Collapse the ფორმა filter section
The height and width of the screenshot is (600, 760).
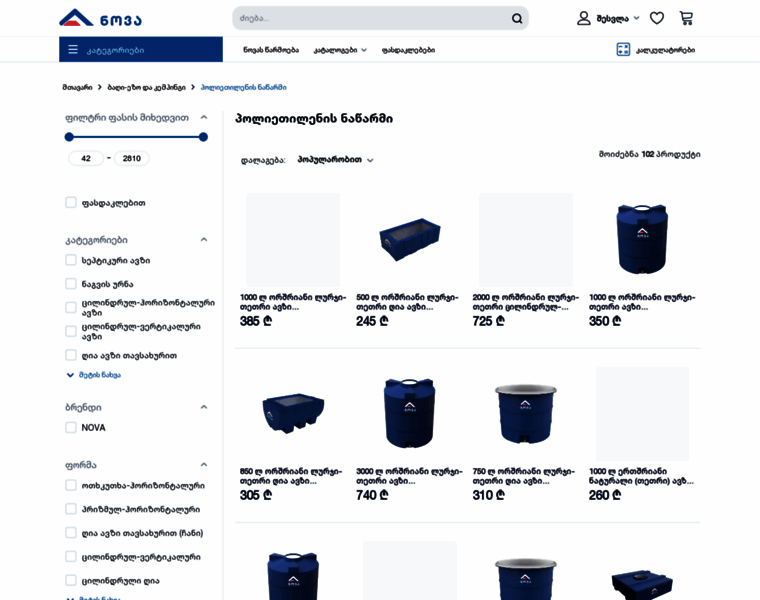(204, 464)
